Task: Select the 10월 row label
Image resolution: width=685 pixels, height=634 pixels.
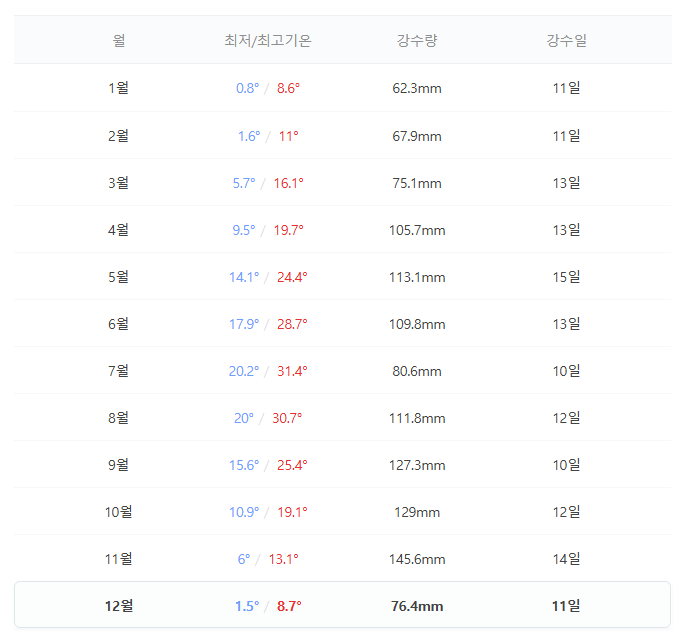Action: click(118, 512)
